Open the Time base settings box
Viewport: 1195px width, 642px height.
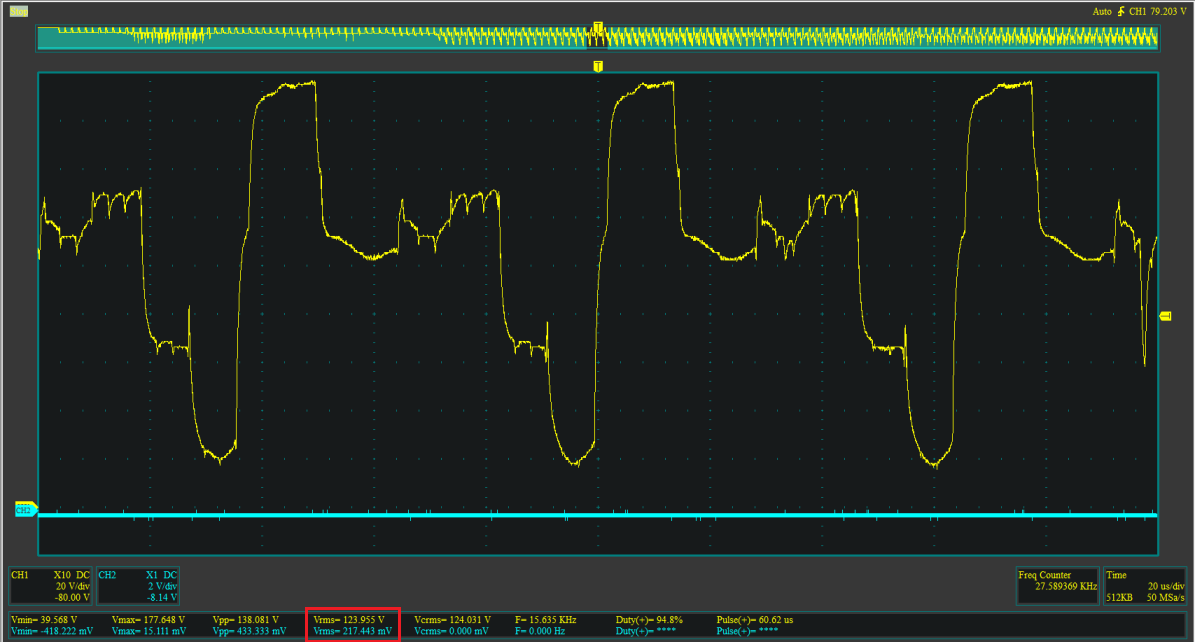click(1144, 586)
